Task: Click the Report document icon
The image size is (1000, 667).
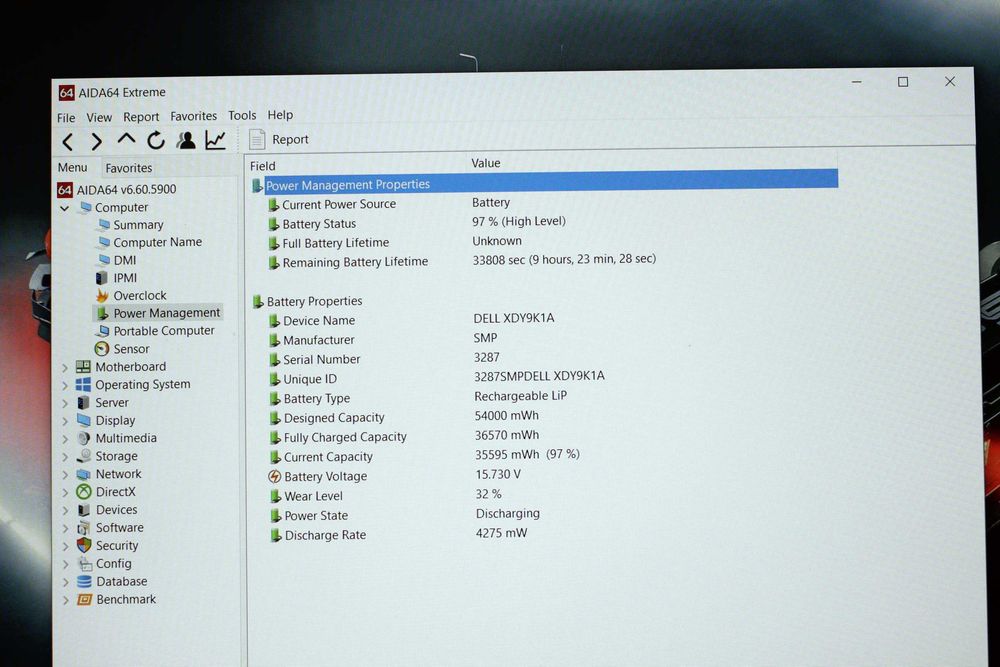Action: pos(257,139)
